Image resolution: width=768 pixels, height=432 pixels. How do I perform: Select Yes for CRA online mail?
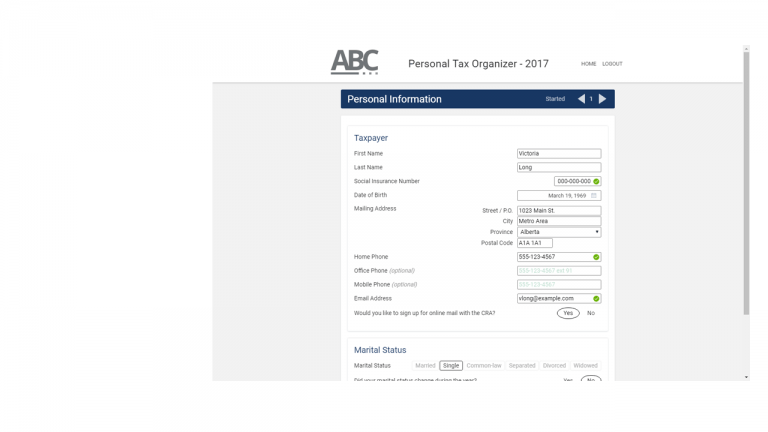(x=568, y=313)
